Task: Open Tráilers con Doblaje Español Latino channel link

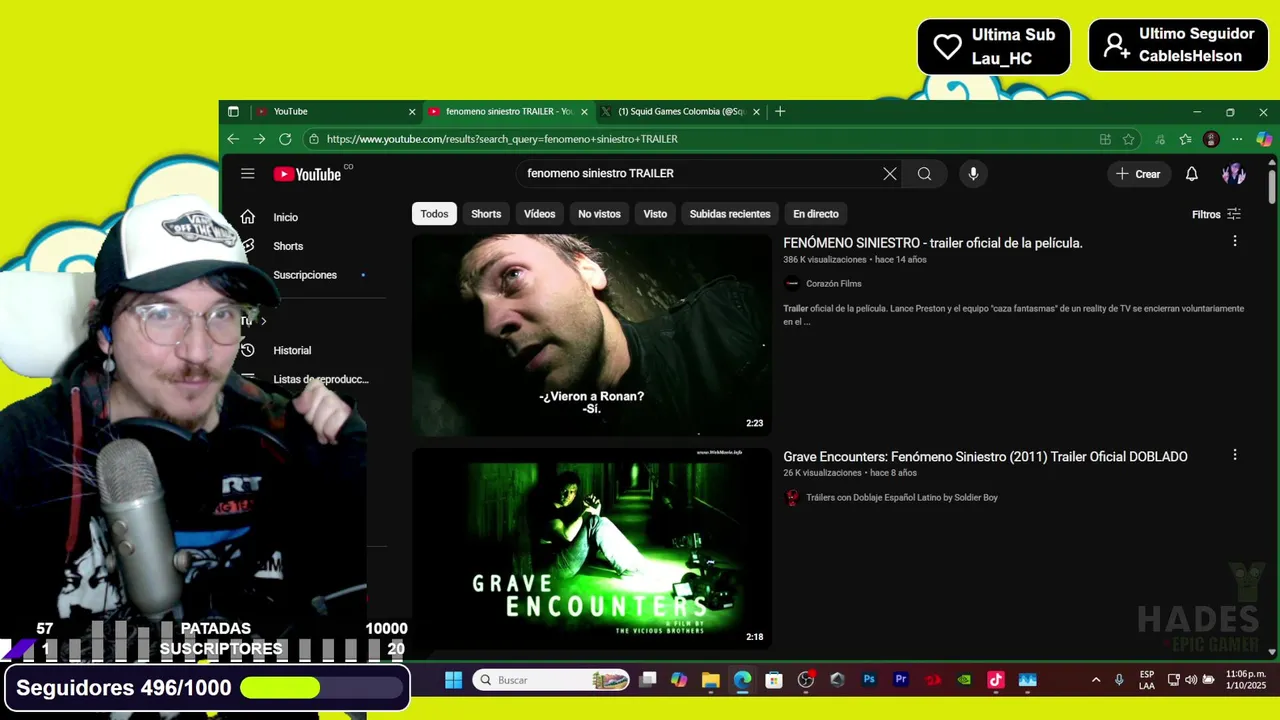Action: [902, 498]
